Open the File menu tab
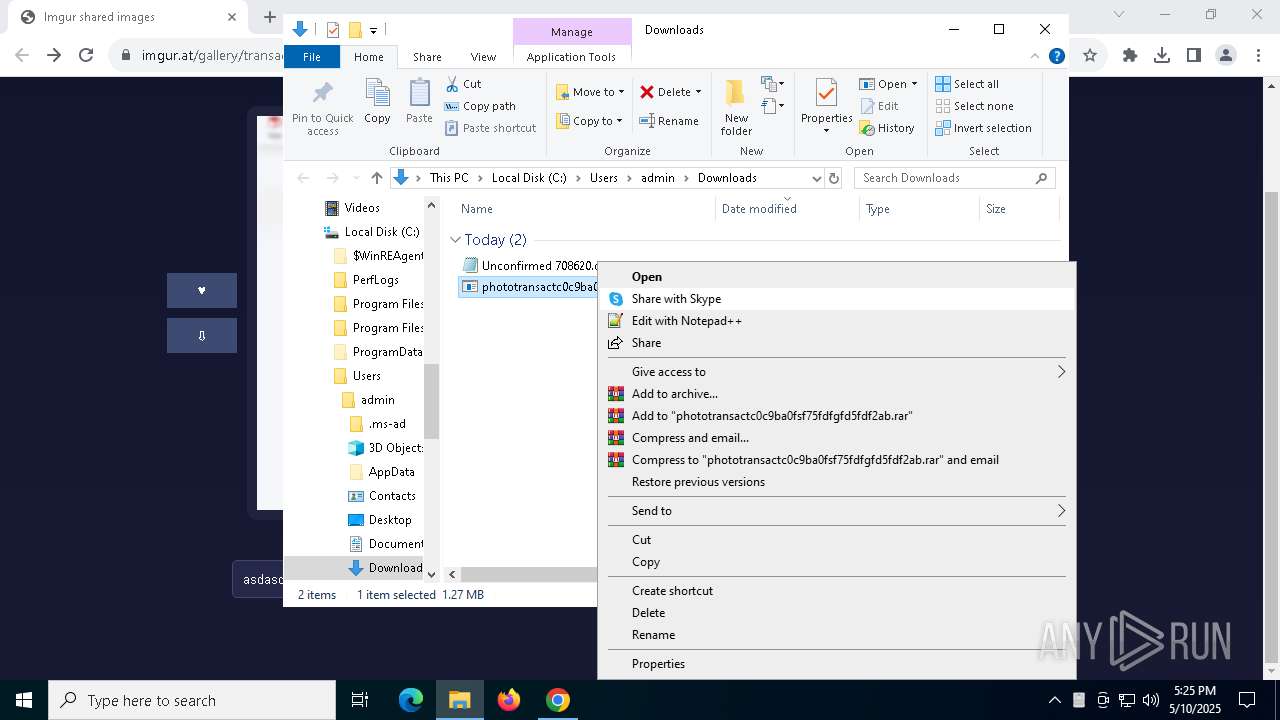Screen dimensions: 1280x720 point(312,57)
